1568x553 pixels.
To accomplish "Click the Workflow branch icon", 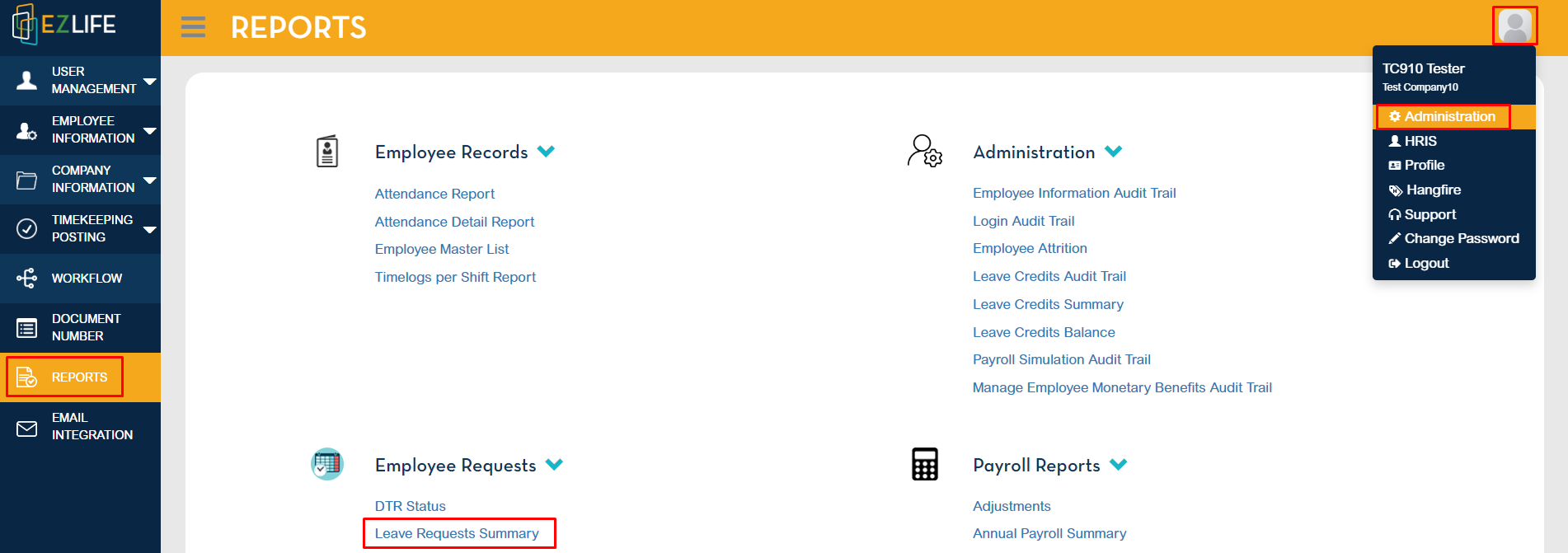I will point(26,278).
